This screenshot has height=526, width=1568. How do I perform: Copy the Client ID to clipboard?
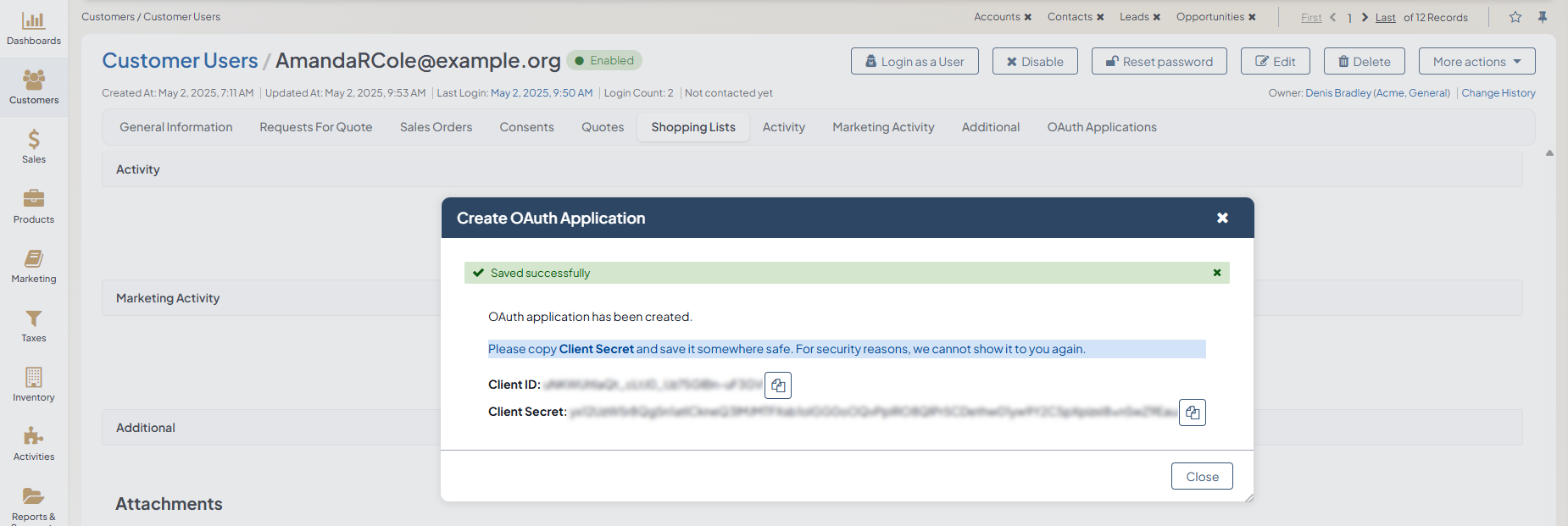(x=778, y=385)
